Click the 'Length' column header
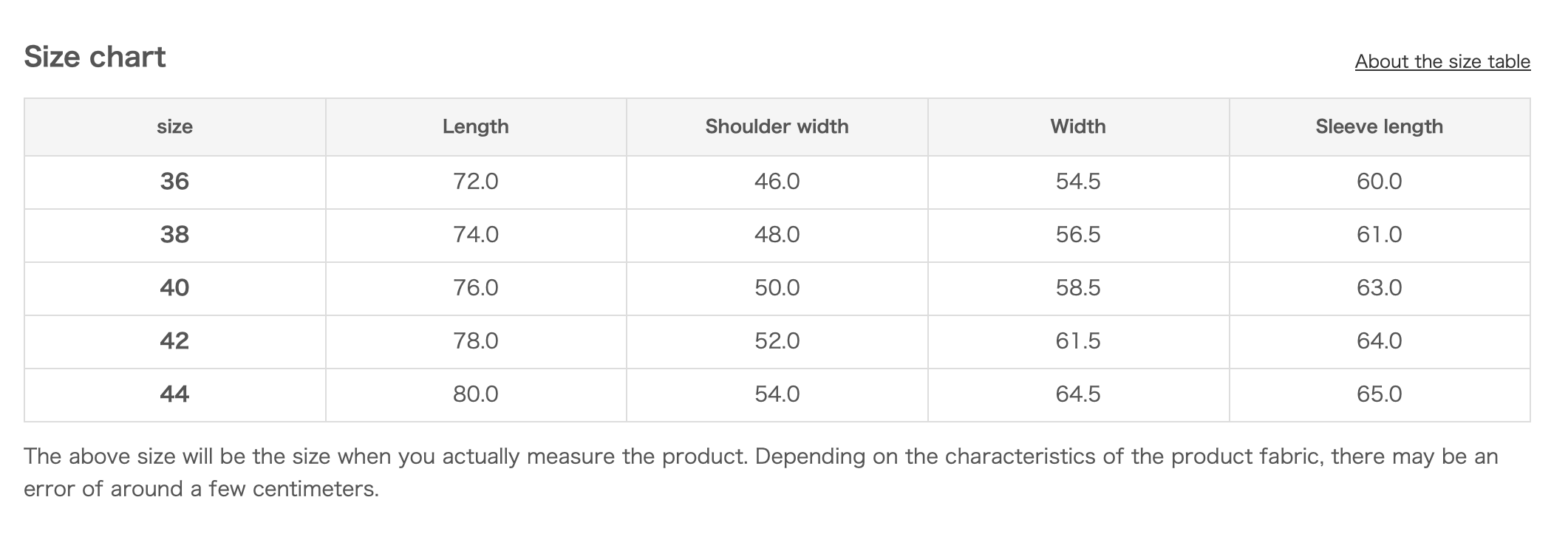This screenshot has width=1568, height=548. [475, 126]
